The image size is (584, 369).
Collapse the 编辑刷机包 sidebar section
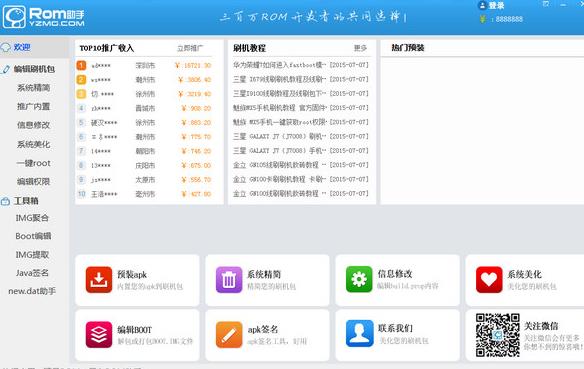click(34, 69)
